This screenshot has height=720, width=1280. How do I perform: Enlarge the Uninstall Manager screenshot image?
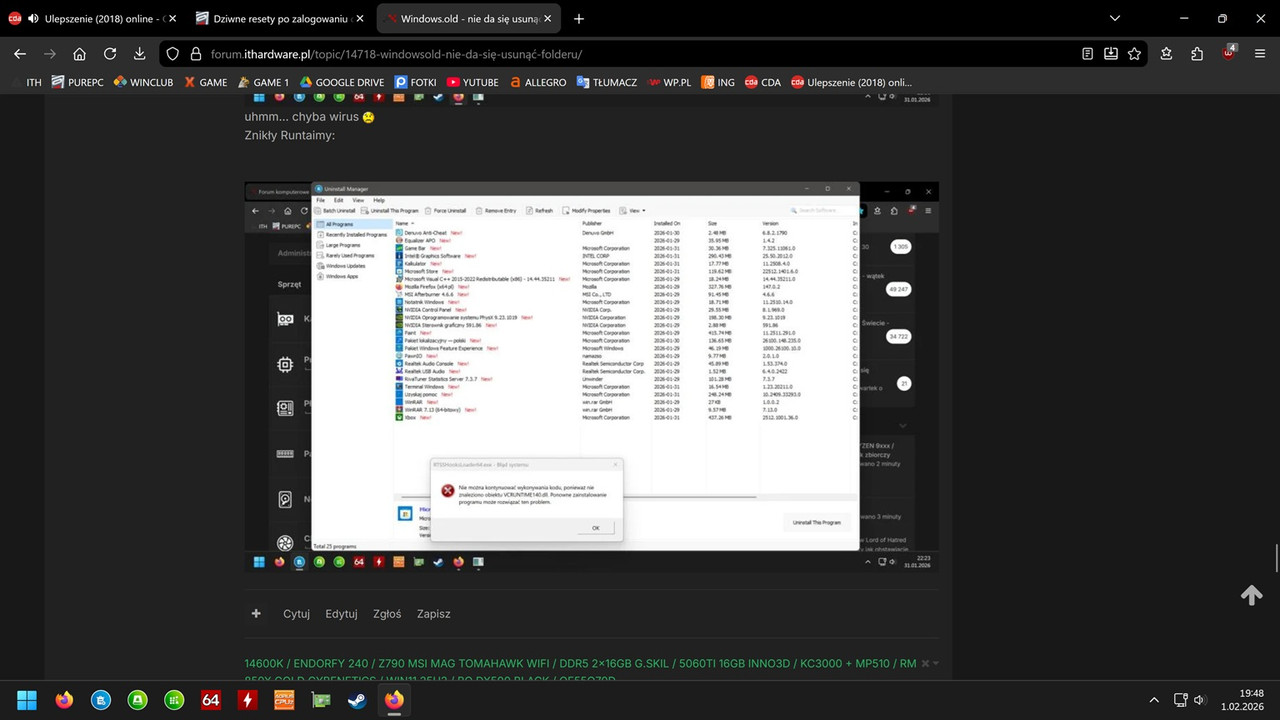pos(592,376)
